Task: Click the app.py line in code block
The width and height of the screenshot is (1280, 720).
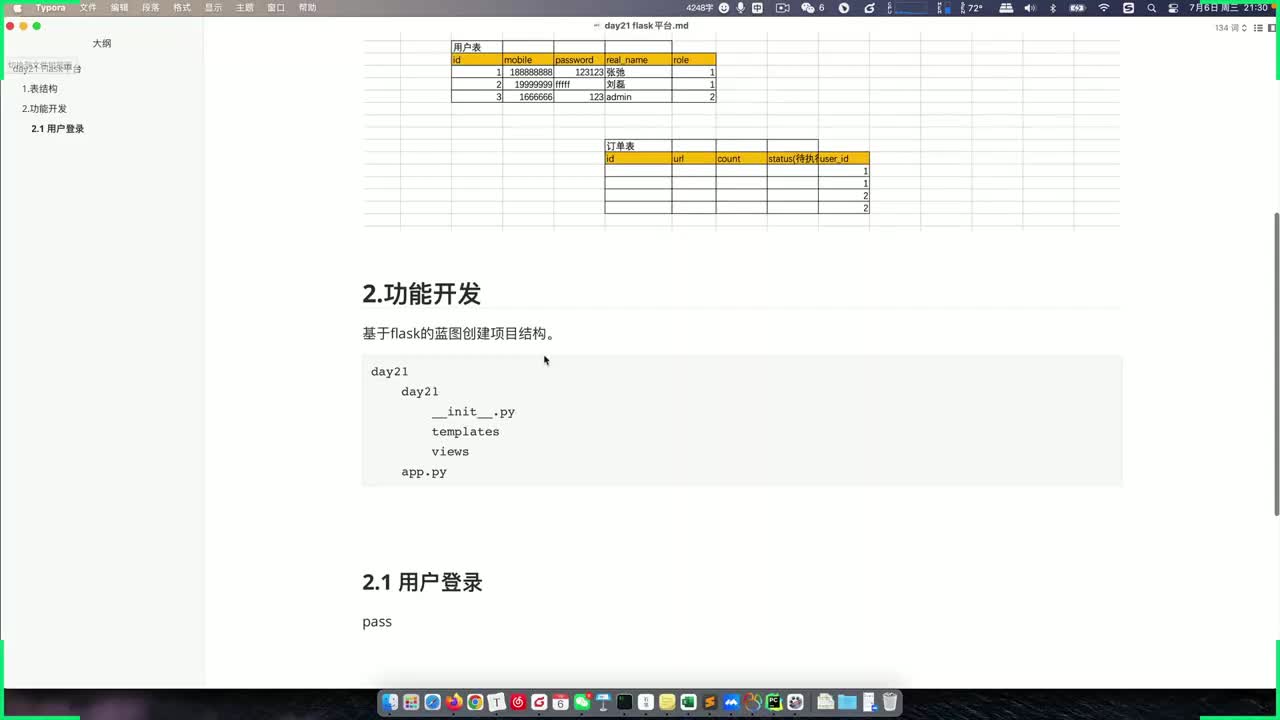Action: 424,472
